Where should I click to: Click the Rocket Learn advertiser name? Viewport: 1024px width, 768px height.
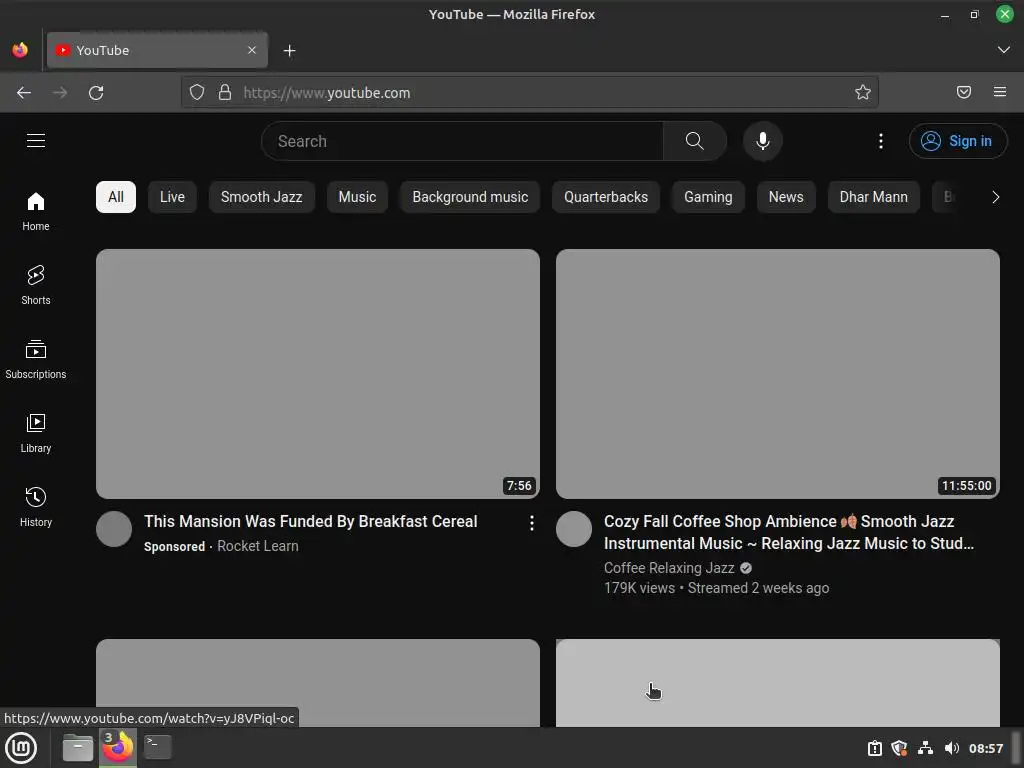257,546
